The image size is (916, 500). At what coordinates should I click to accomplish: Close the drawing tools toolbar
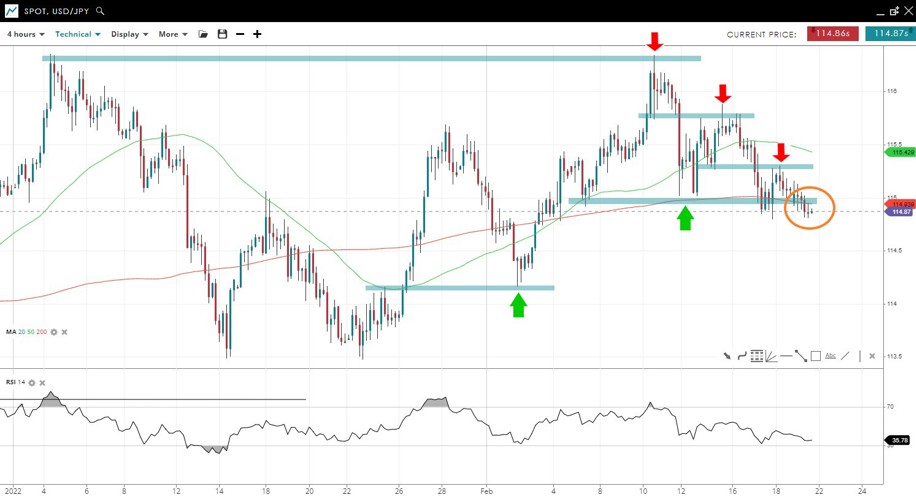[x=872, y=356]
